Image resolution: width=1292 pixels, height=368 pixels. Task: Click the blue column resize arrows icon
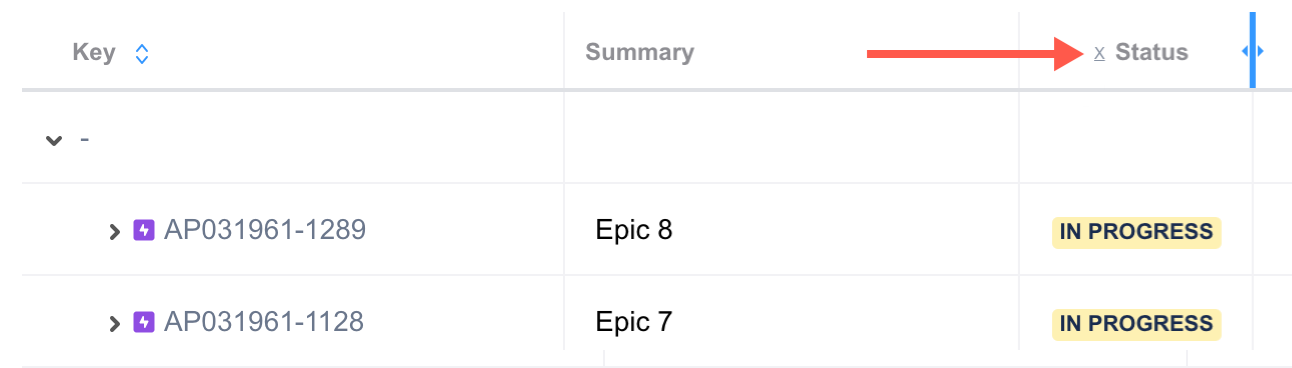click(x=1253, y=51)
